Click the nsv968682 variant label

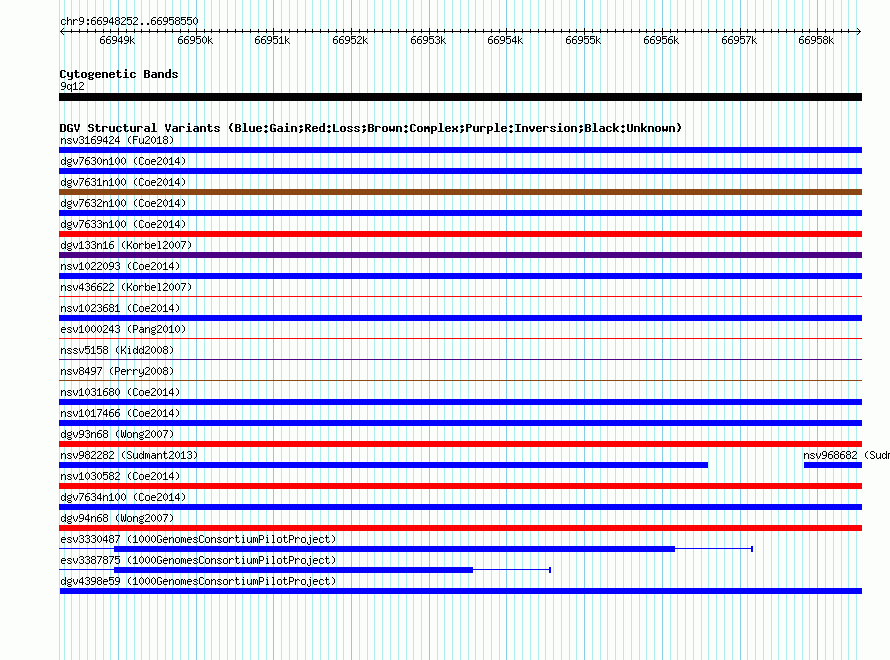pyautogui.click(x=846, y=455)
